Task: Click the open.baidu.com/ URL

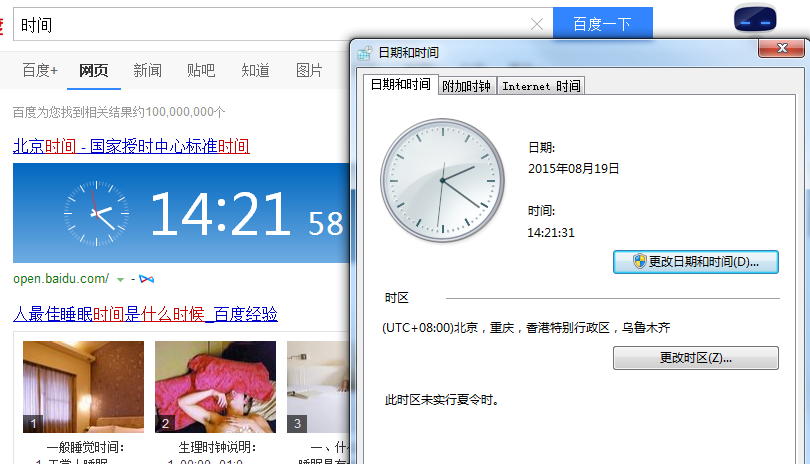Action: pos(61,279)
